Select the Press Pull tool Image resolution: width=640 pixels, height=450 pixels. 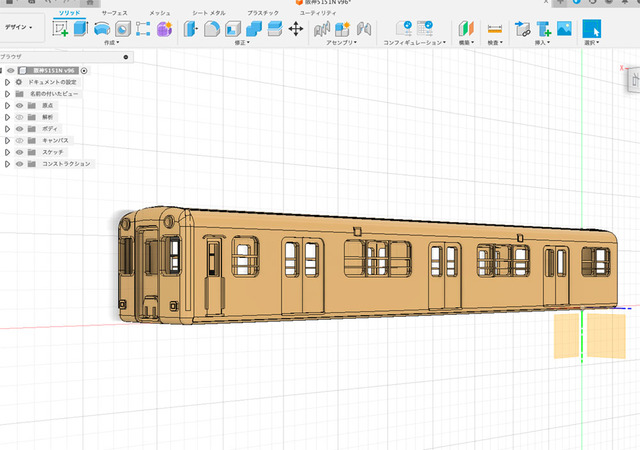[190, 29]
